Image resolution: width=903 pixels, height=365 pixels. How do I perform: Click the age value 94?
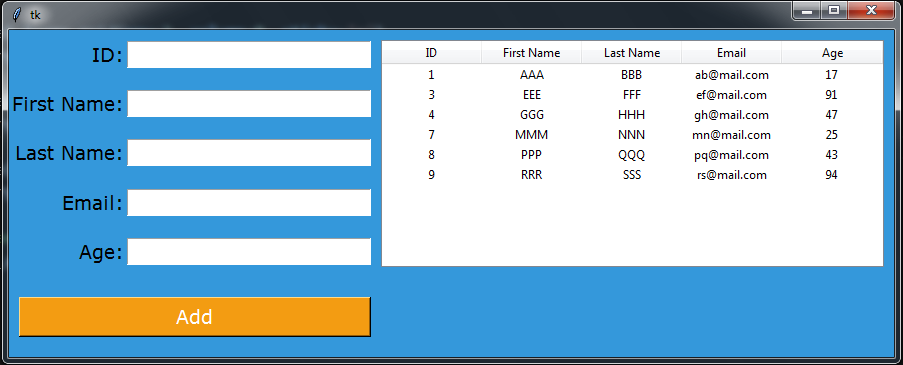pos(831,175)
